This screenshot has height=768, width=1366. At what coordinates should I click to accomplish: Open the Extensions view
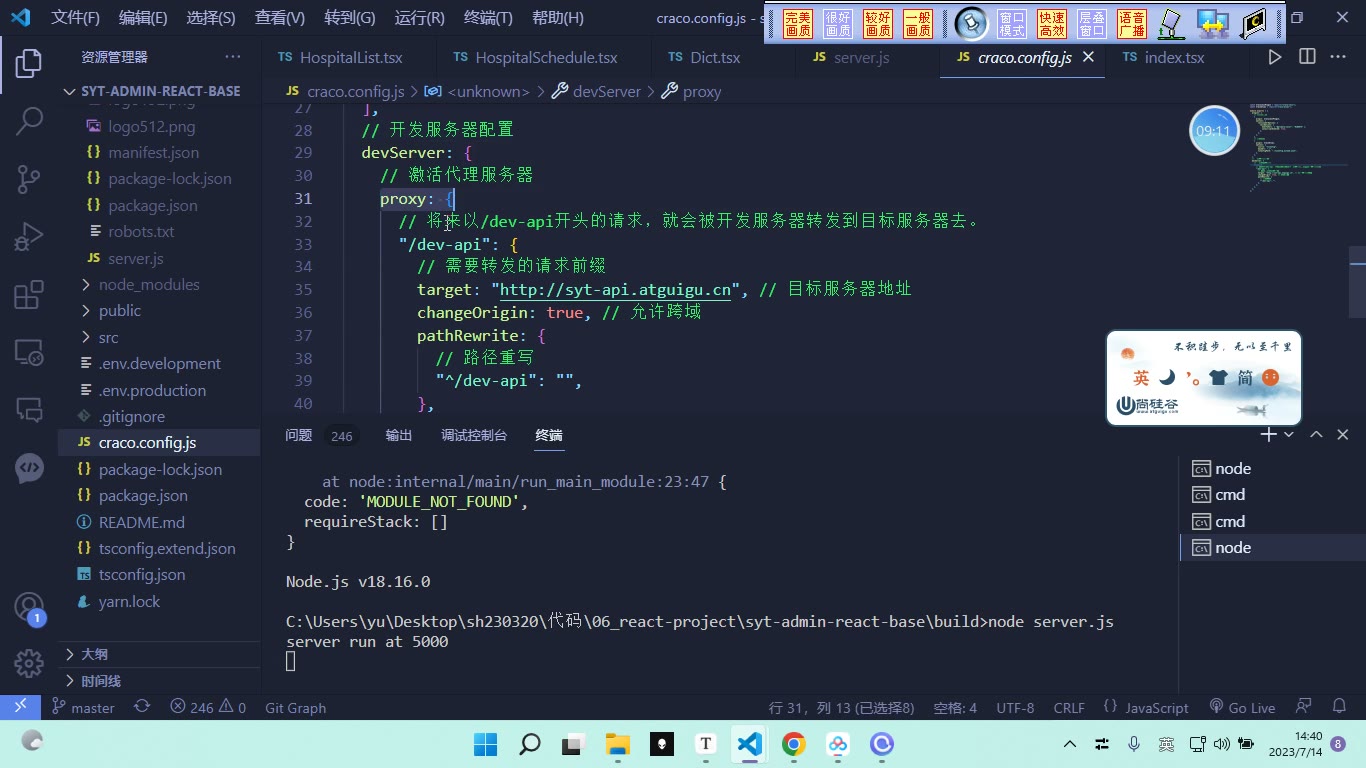coord(29,295)
